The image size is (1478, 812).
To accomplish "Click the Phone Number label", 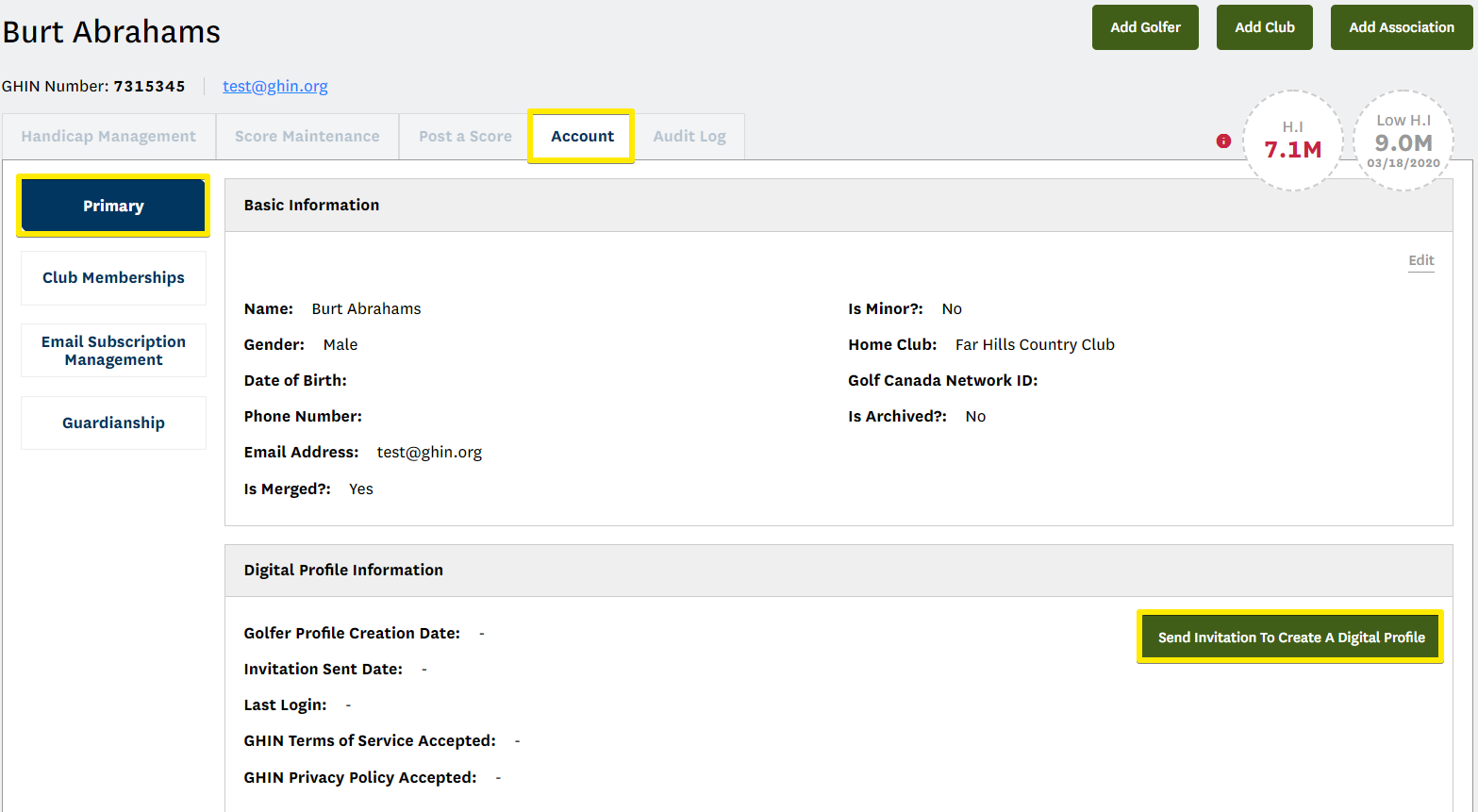I will pyautogui.click(x=303, y=417).
